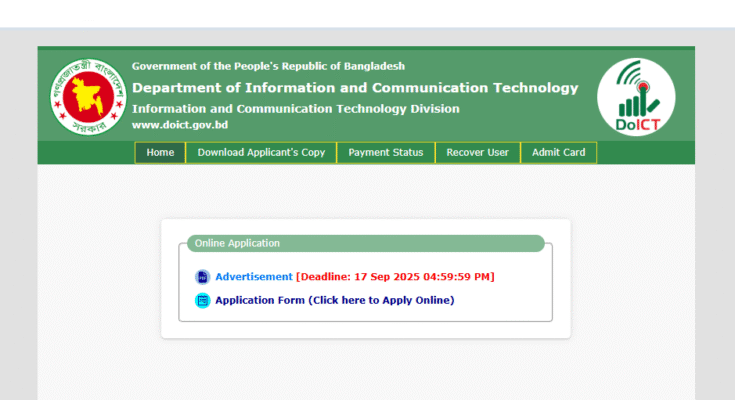Click the signal bars graphic in the DoICT logo

(634, 96)
